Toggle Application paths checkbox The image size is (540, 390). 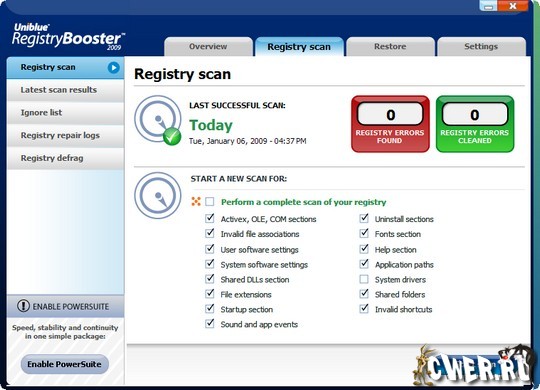[x=364, y=264]
